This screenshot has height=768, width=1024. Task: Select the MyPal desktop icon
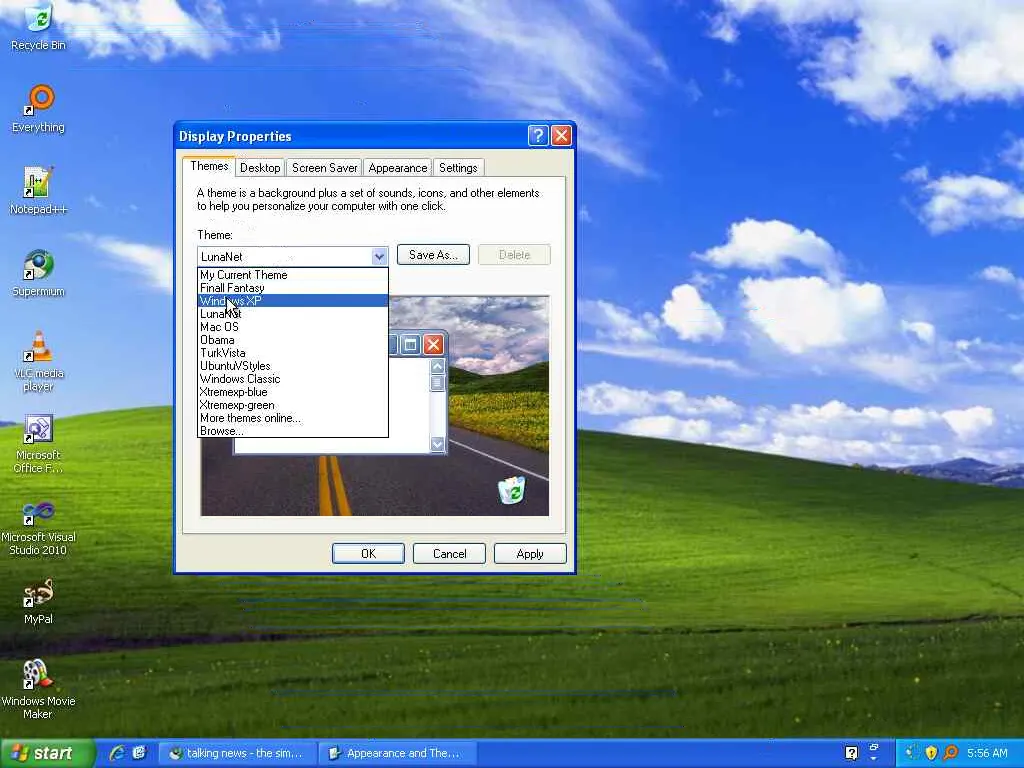point(39,601)
